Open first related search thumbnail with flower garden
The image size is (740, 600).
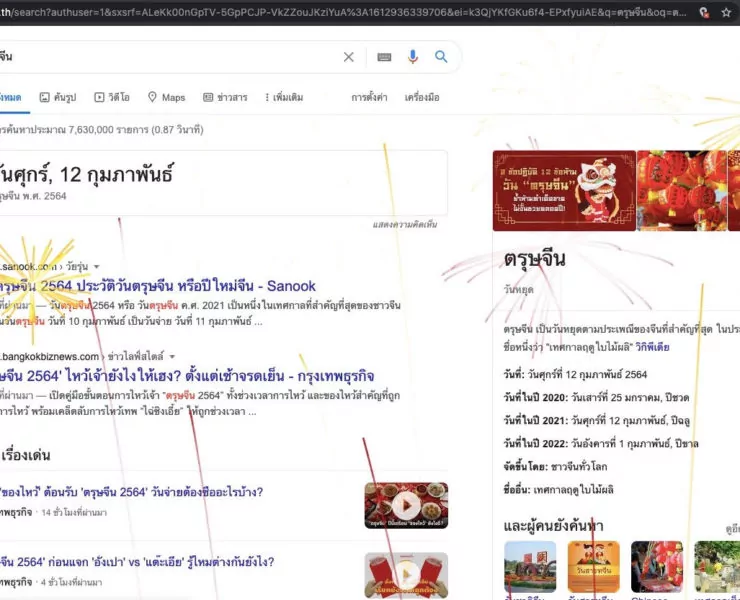tap(530, 566)
